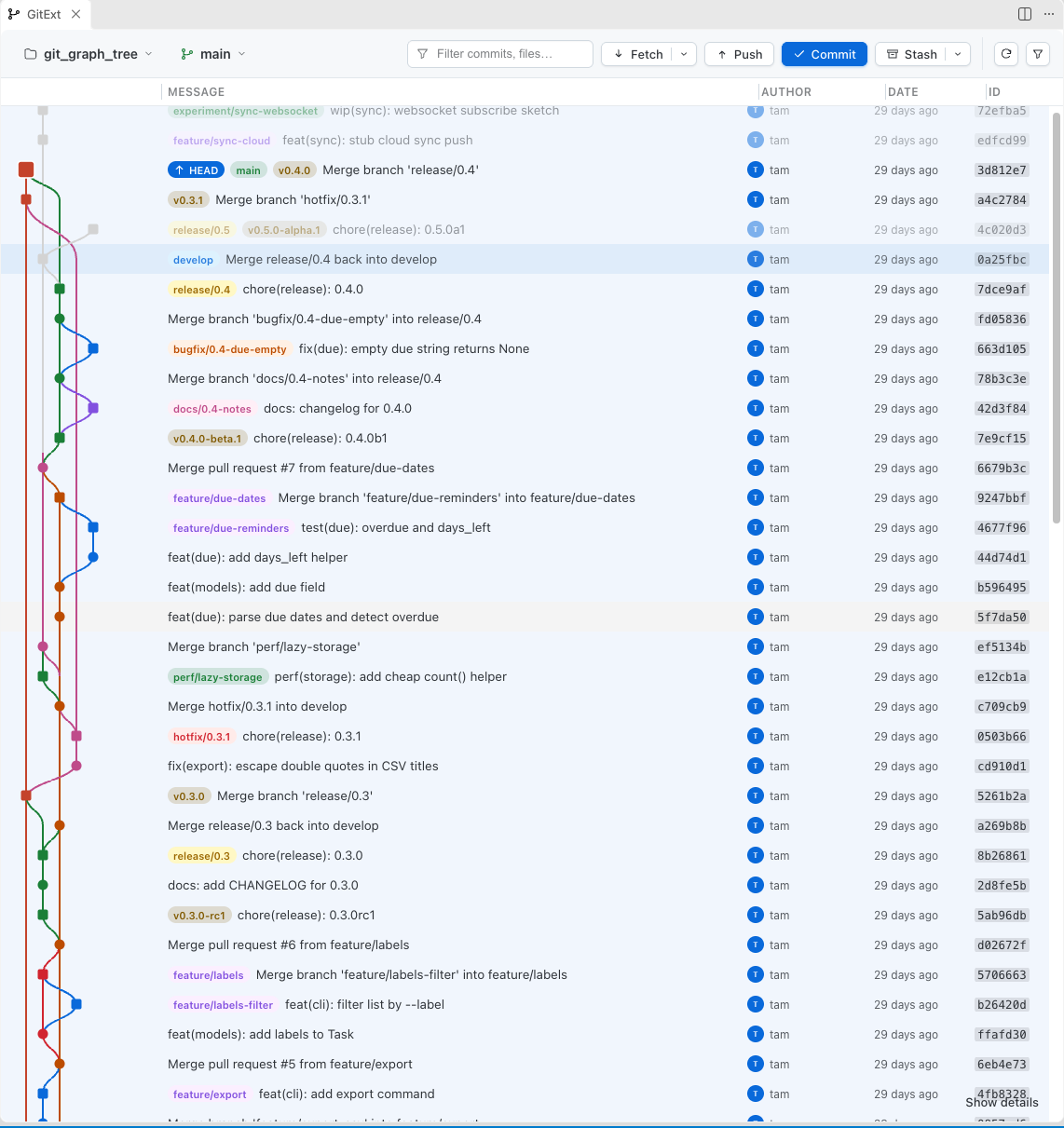Click the red HEAD graph node square
Image resolution: width=1064 pixels, height=1128 pixels.
click(x=26, y=170)
